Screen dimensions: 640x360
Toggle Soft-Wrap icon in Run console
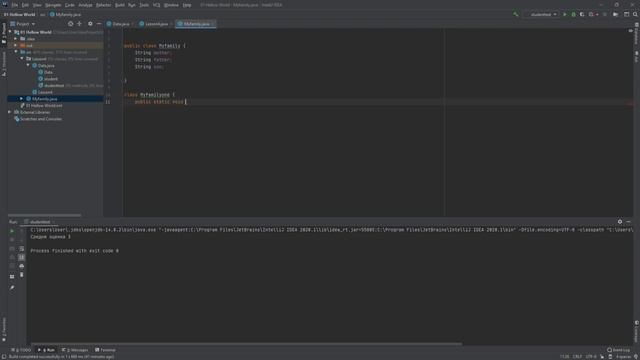22,249
